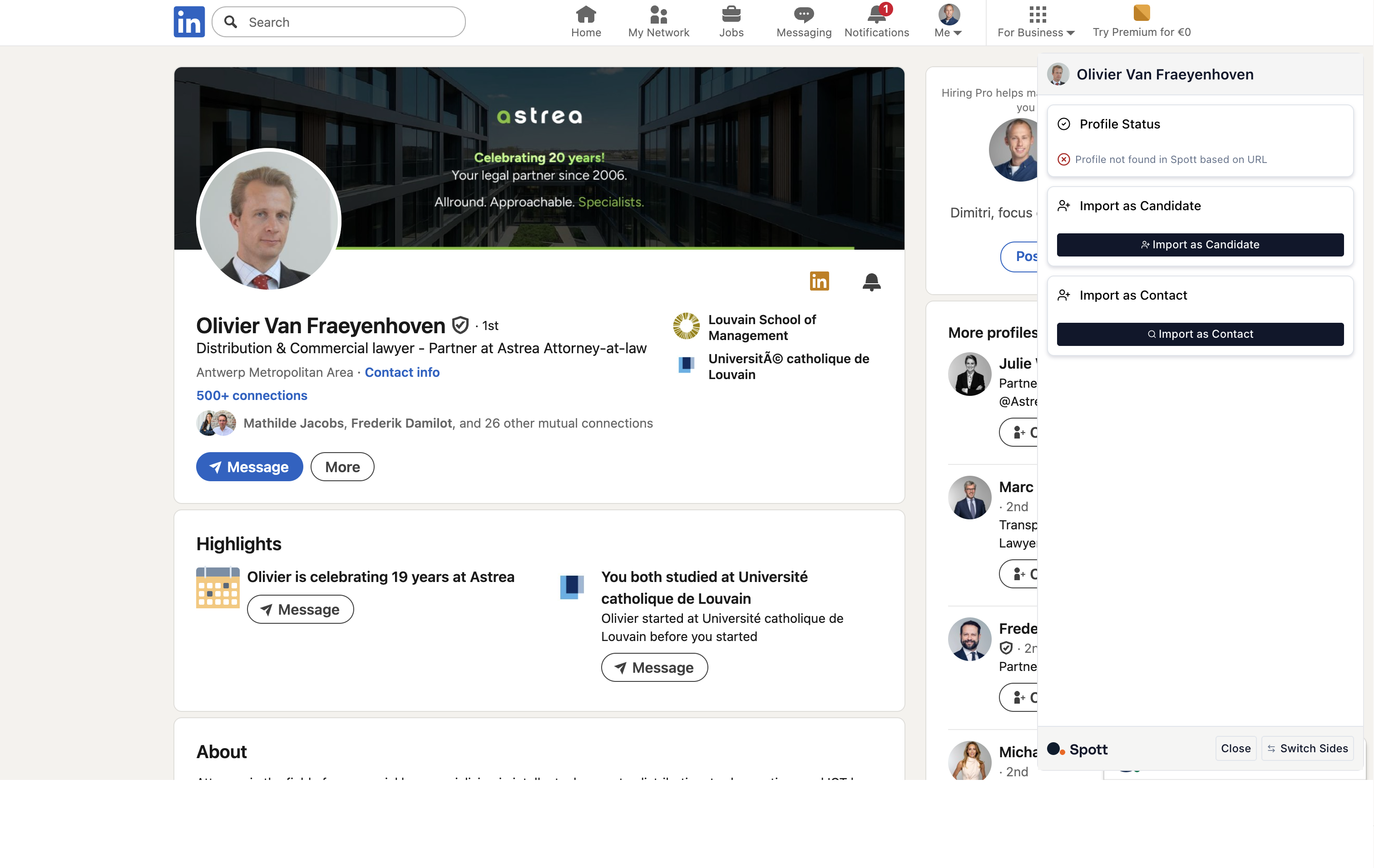This screenshot has width=1374, height=868.
Task: Click the Highlights section heading
Action: 238,543
